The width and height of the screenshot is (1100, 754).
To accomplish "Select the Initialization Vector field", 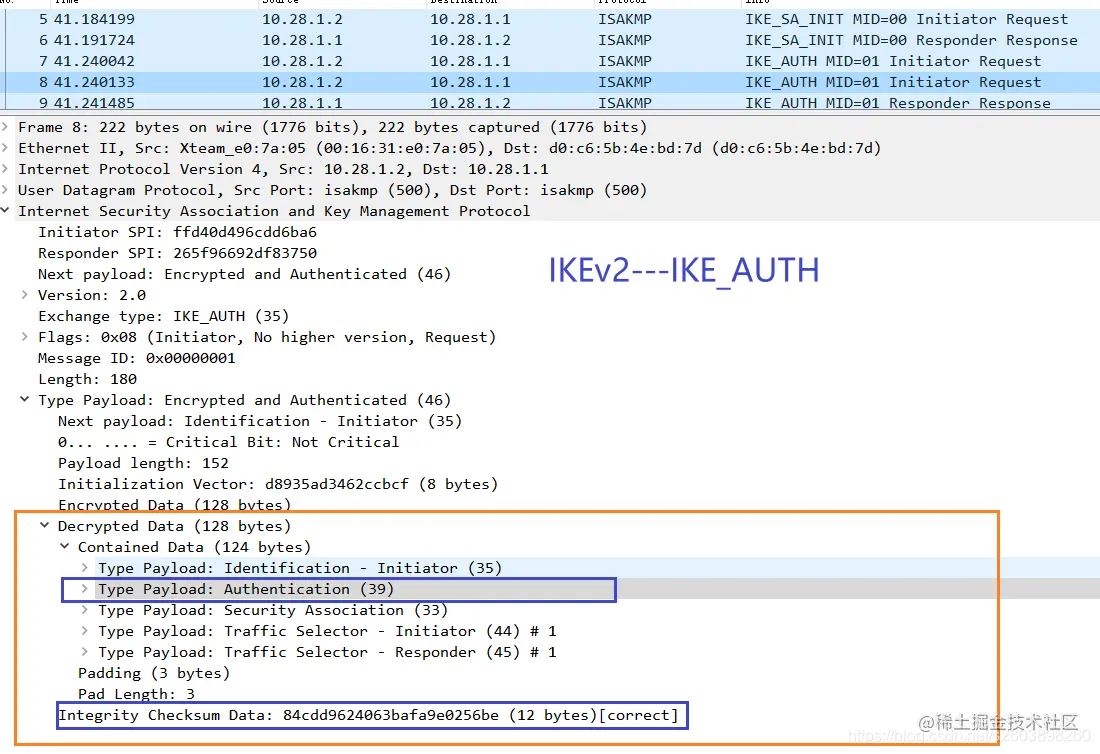I will click(x=278, y=485).
